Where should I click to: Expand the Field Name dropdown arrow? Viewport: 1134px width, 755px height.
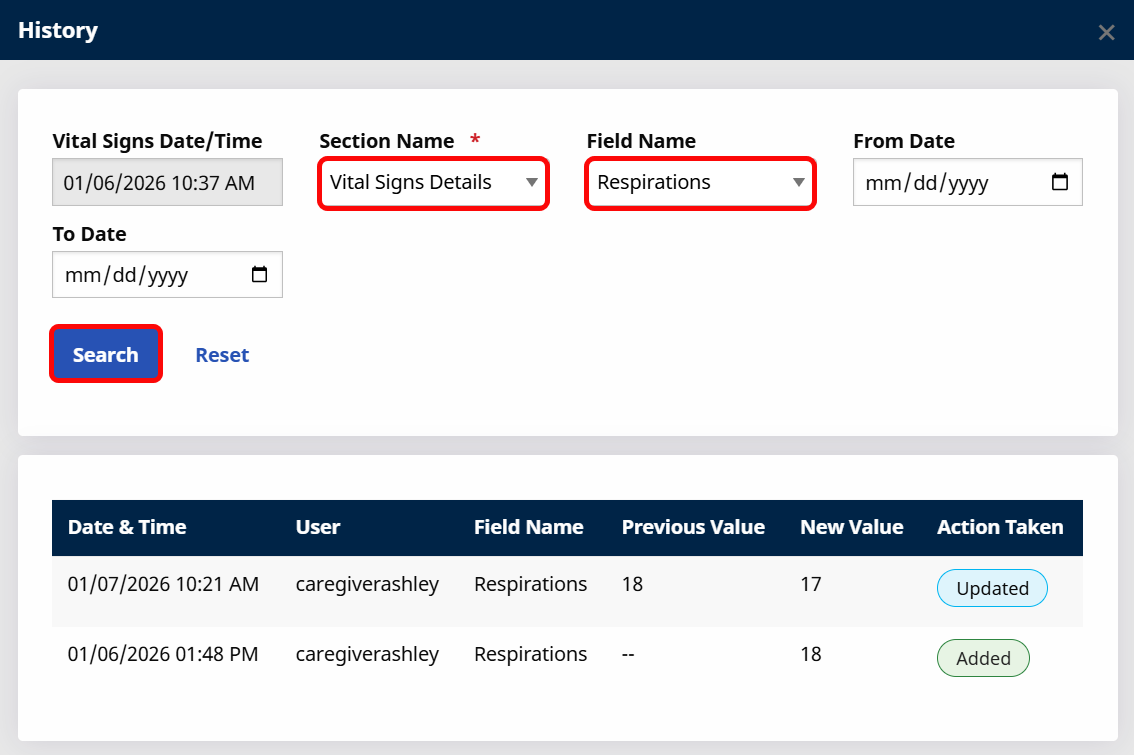pyautogui.click(x=798, y=182)
